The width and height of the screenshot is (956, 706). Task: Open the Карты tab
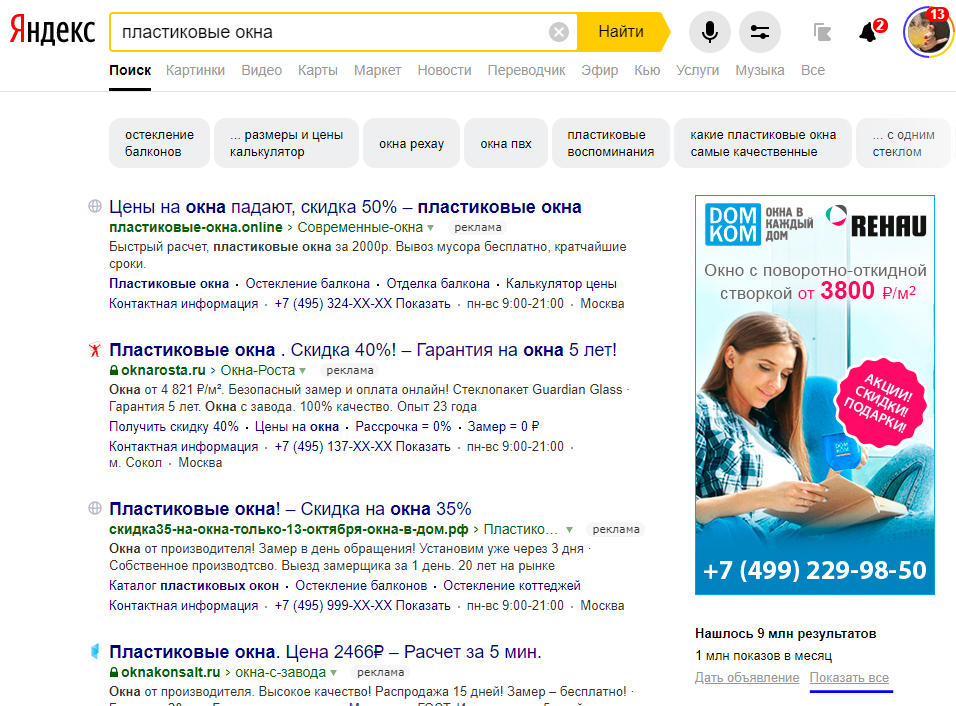[x=318, y=70]
